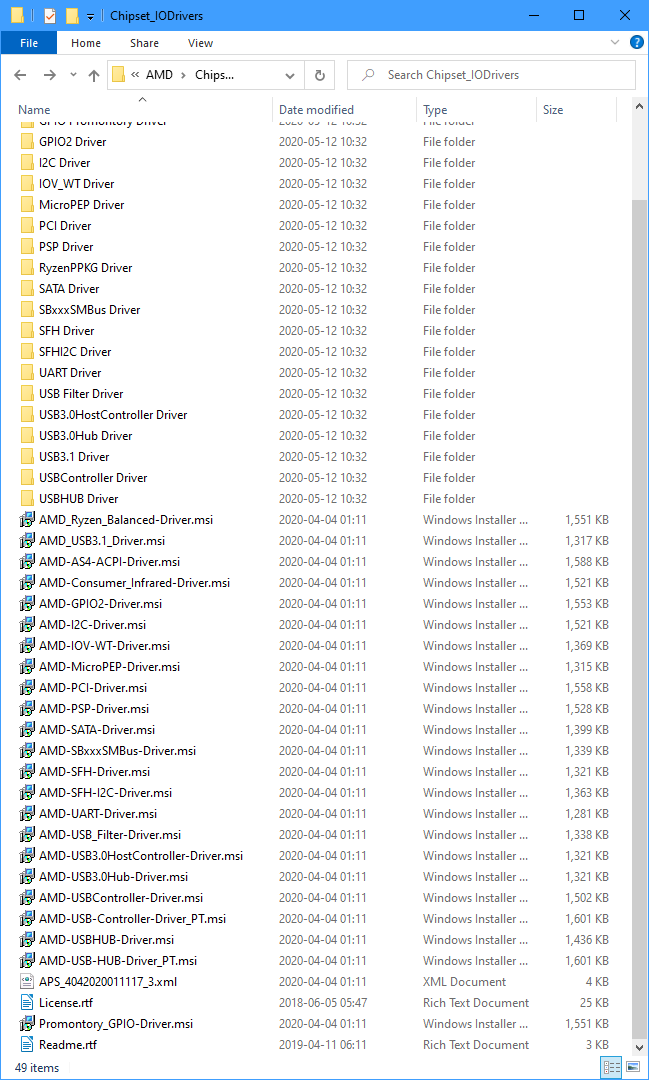The image size is (649, 1080).
Task: Select the GPIO2 Driver folder icon
Action: coord(27,142)
